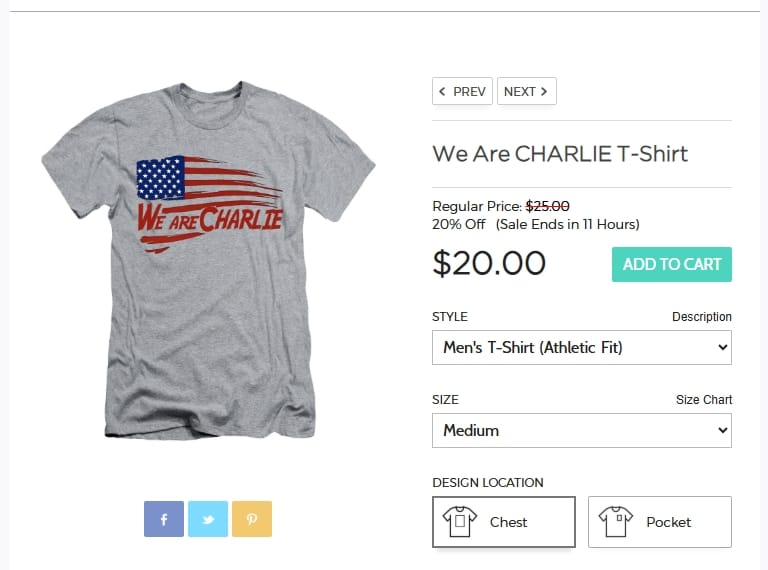The width and height of the screenshot is (768, 570).
Task: Add the shirt to cart
Action: coord(672,265)
